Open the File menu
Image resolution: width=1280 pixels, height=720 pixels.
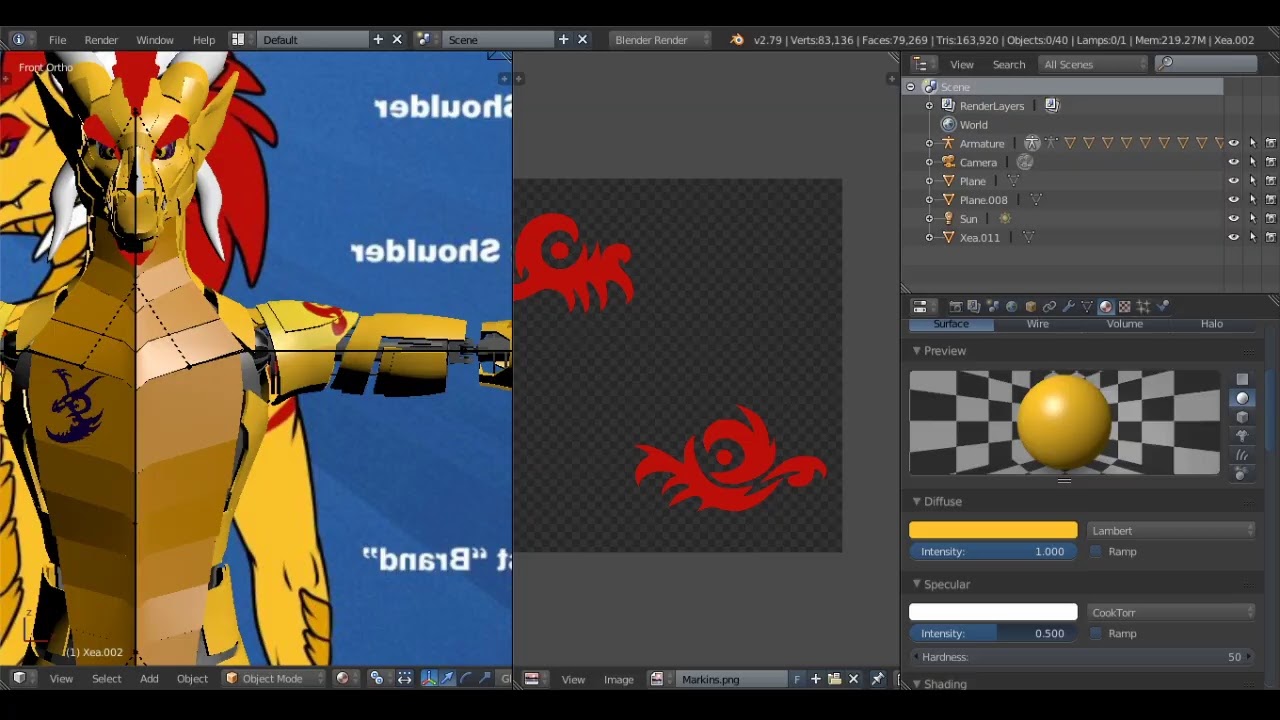point(57,40)
